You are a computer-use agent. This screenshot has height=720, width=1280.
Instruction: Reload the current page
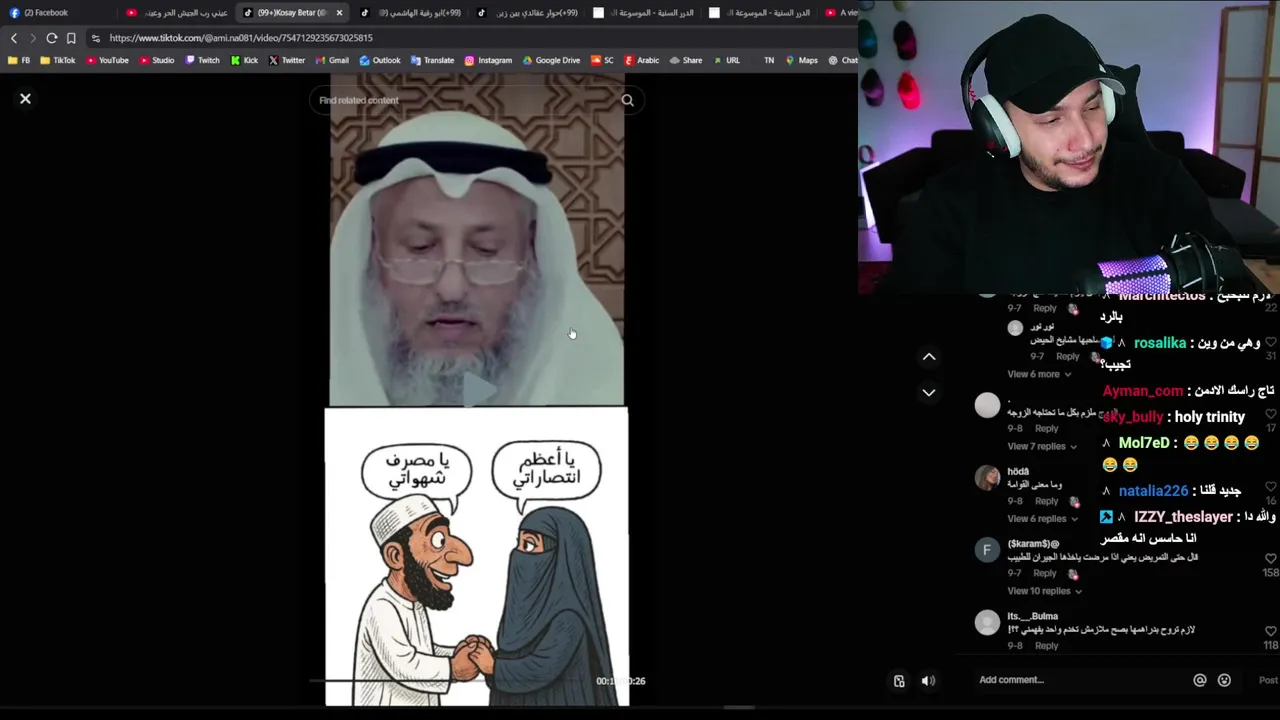tap(52, 38)
